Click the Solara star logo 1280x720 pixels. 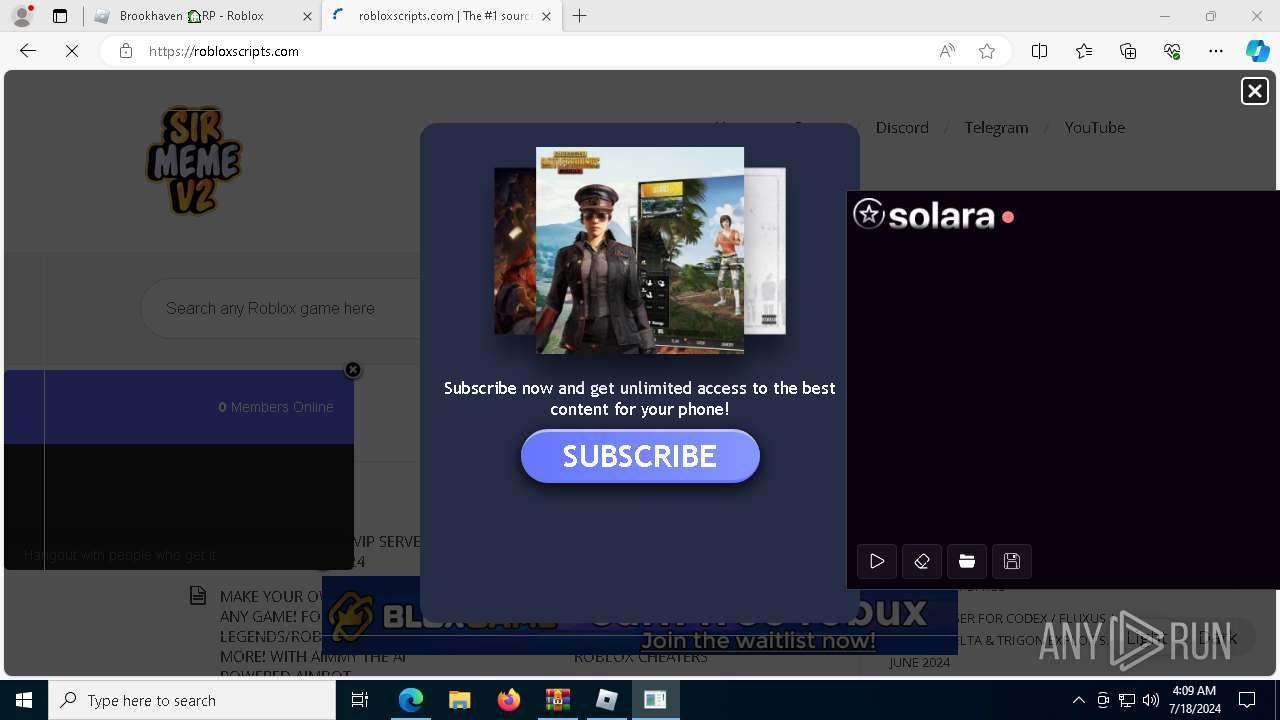pyautogui.click(x=869, y=214)
